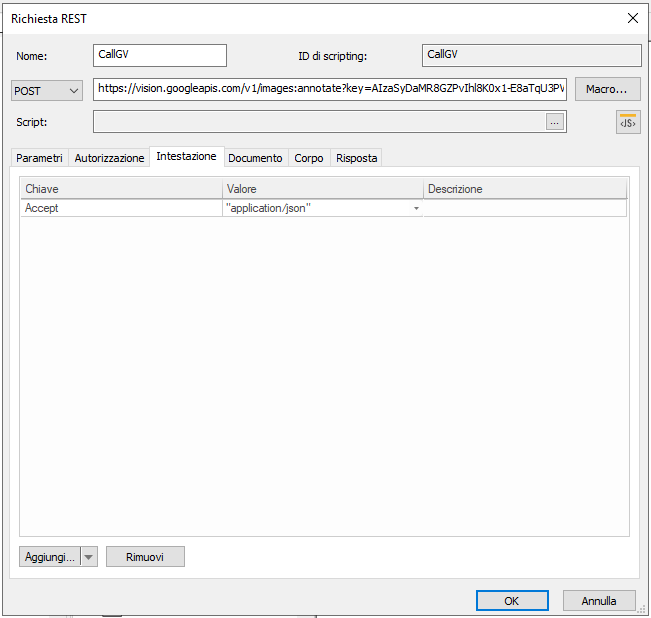Open the JS script editor icon

click(628, 122)
